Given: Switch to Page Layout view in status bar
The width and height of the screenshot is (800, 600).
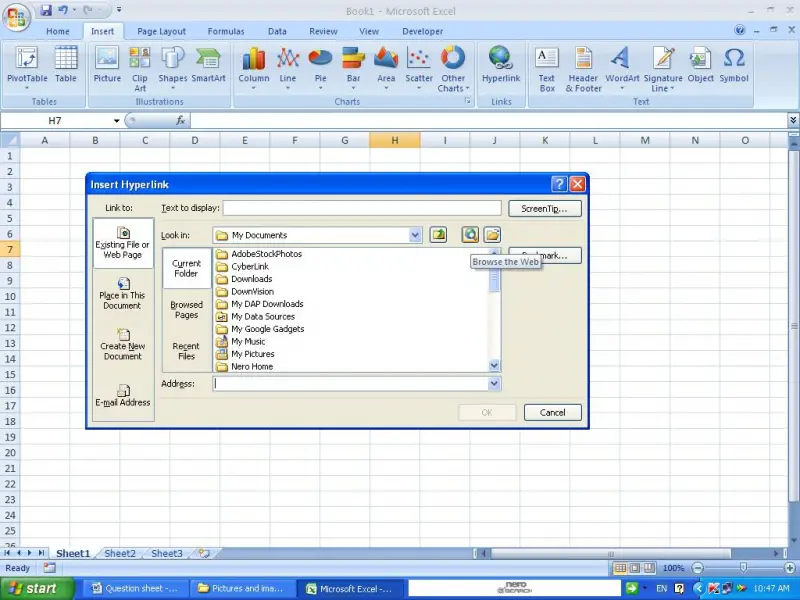Looking at the screenshot, I should pyautogui.click(x=635, y=568).
